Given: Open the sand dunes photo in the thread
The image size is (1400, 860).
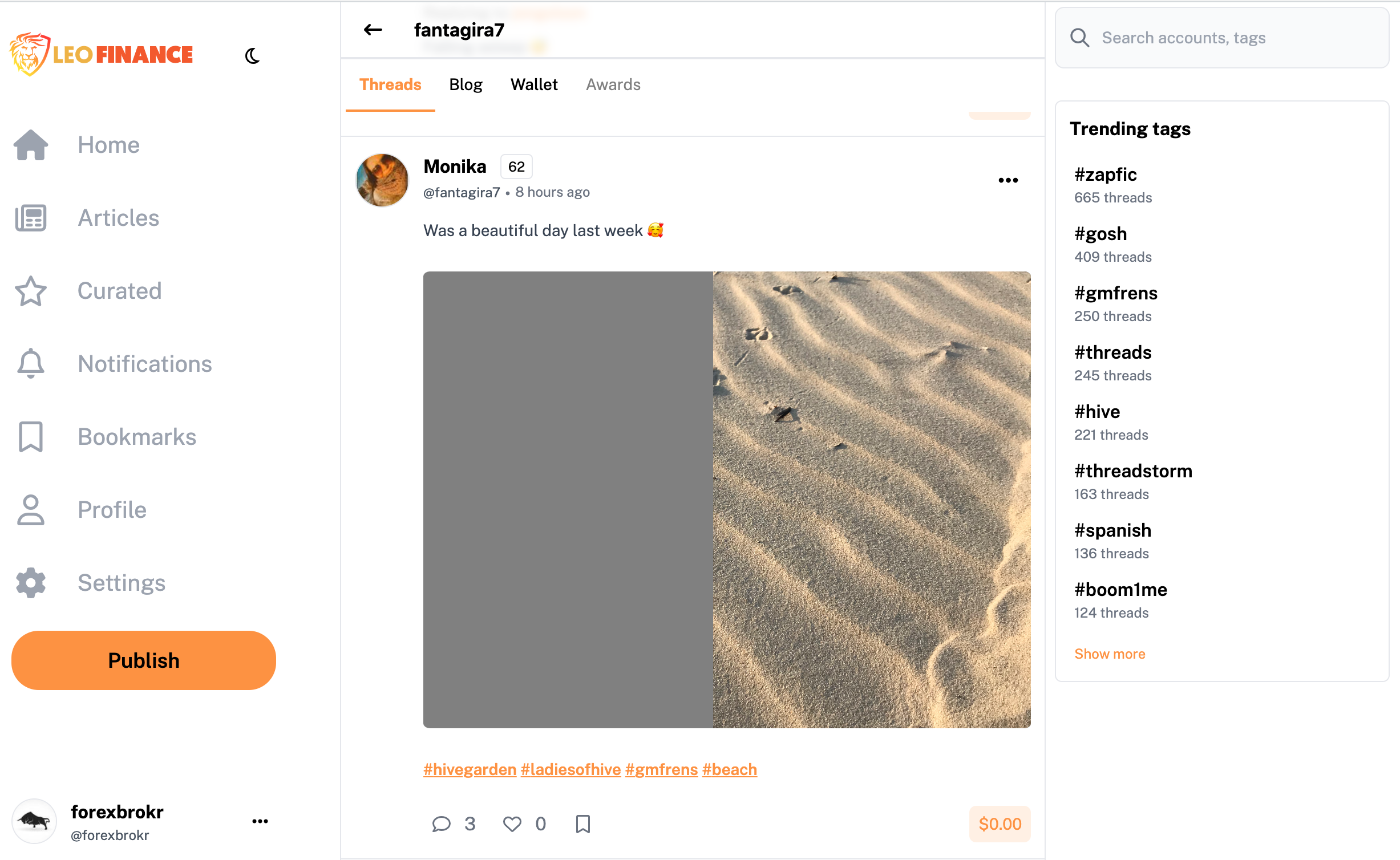Looking at the screenshot, I should 871,500.
